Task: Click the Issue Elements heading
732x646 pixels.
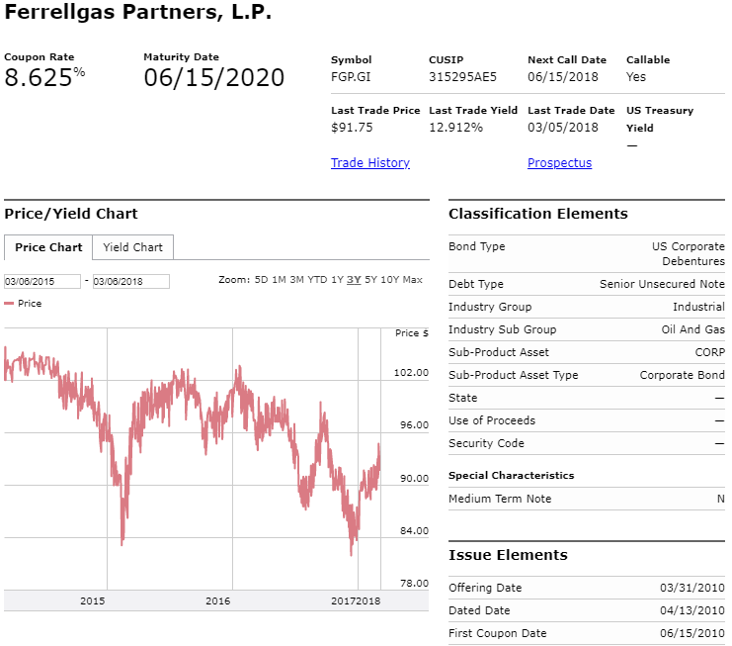Action: [508, 555]
